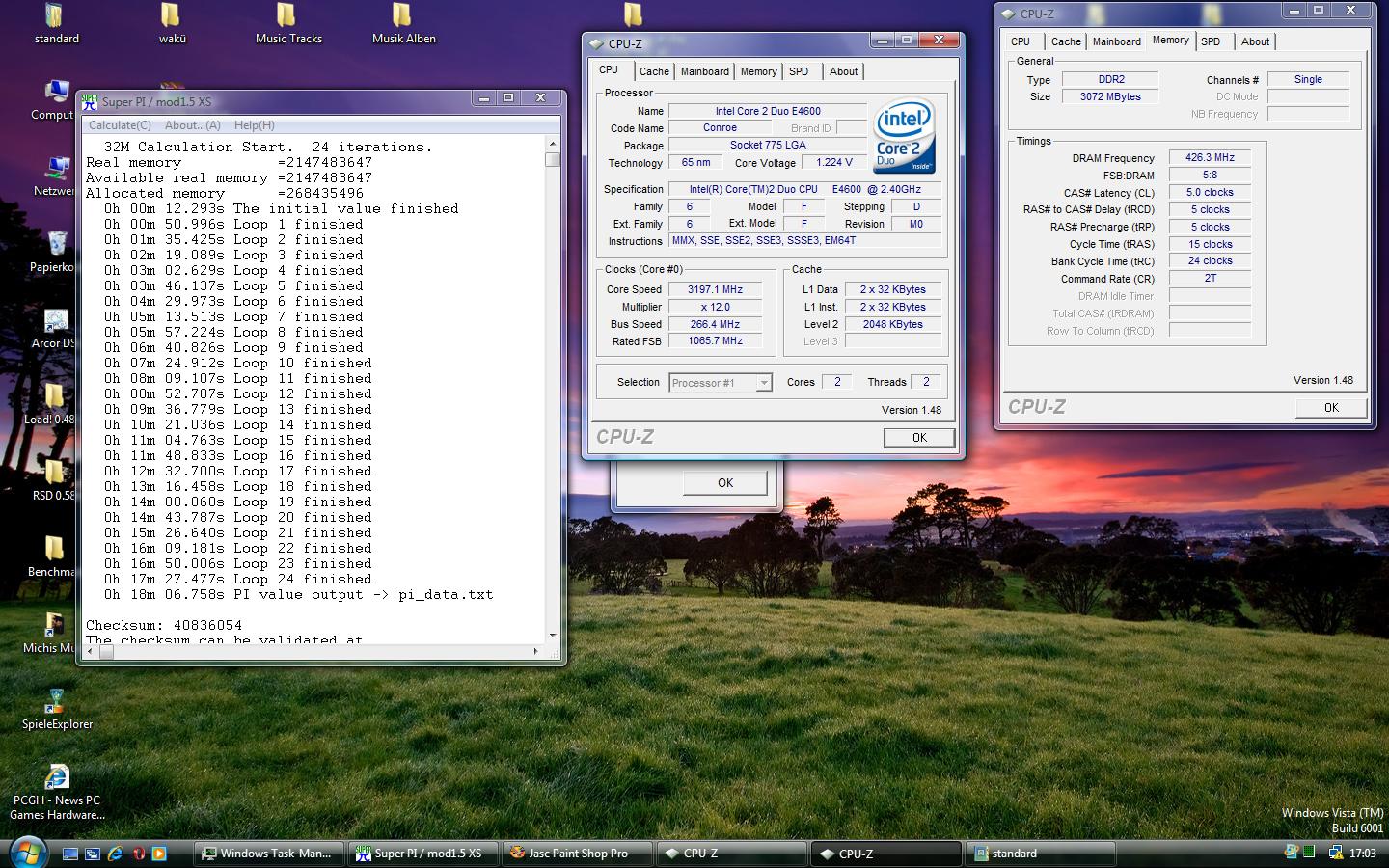Launch Opera browser from quick launch
This screenshot has width=1389, height=868.
tap(139, 854)
